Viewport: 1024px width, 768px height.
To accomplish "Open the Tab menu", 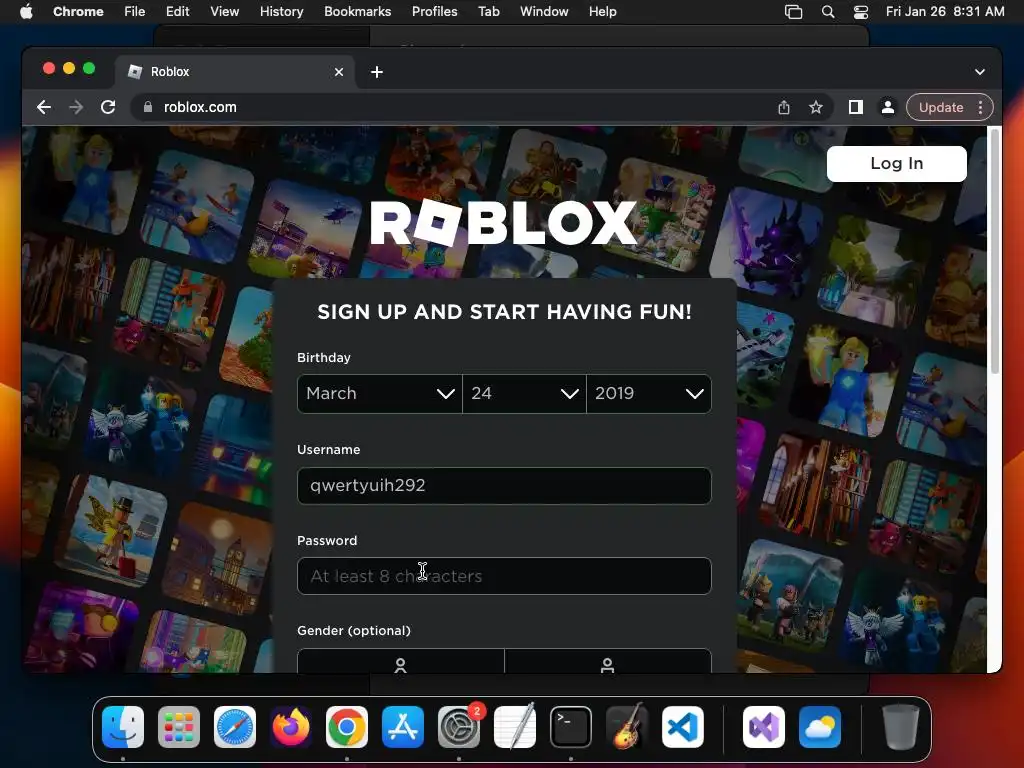I will [488, 12].
